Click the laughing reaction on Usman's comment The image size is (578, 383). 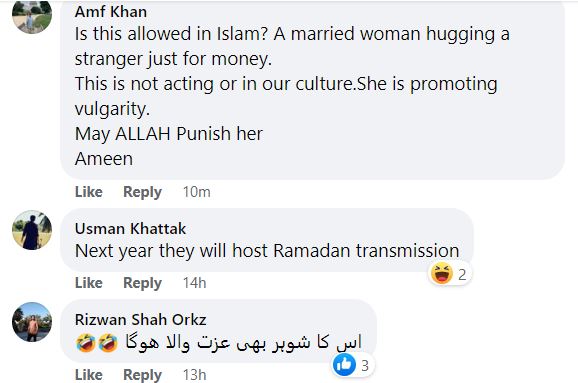coord(442,274)
